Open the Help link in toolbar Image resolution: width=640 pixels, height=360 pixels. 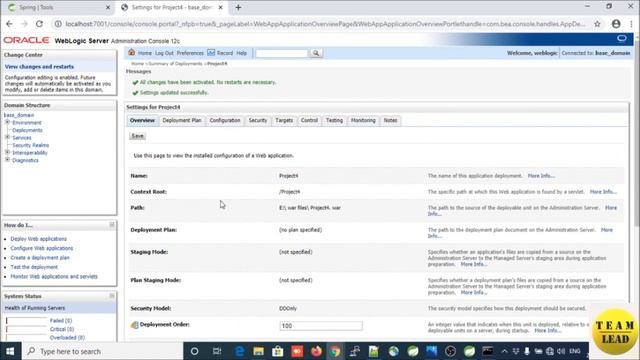point(242,53)
